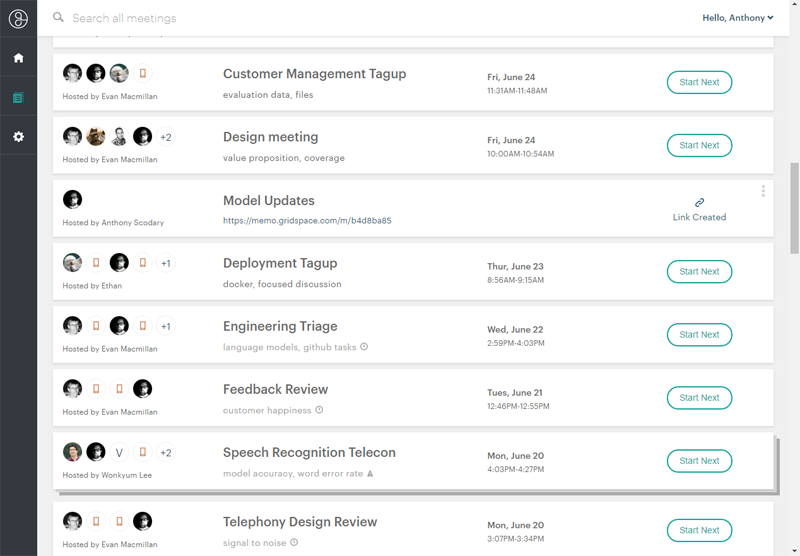
Task: Start Next for Feedback Review
Action: click(x=699, y=398)
